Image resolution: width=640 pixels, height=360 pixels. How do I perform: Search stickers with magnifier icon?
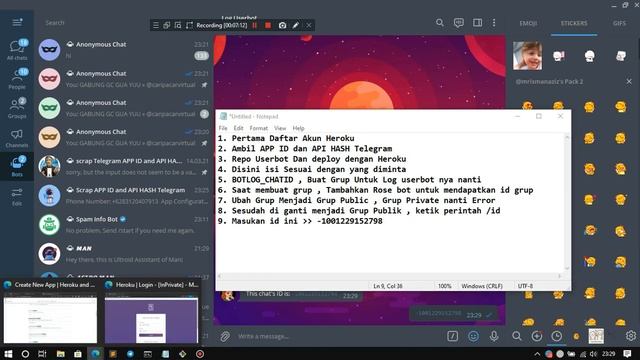(x=517, y=336)
